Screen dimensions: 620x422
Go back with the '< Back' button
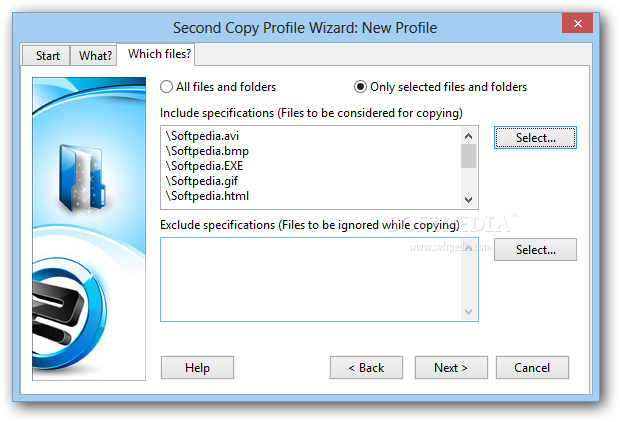[x=366, y=368]
